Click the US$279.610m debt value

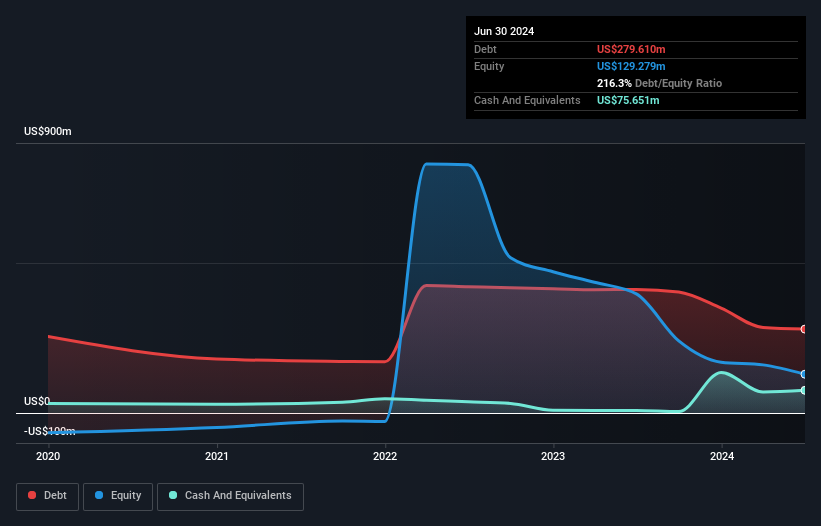(631, 49)
